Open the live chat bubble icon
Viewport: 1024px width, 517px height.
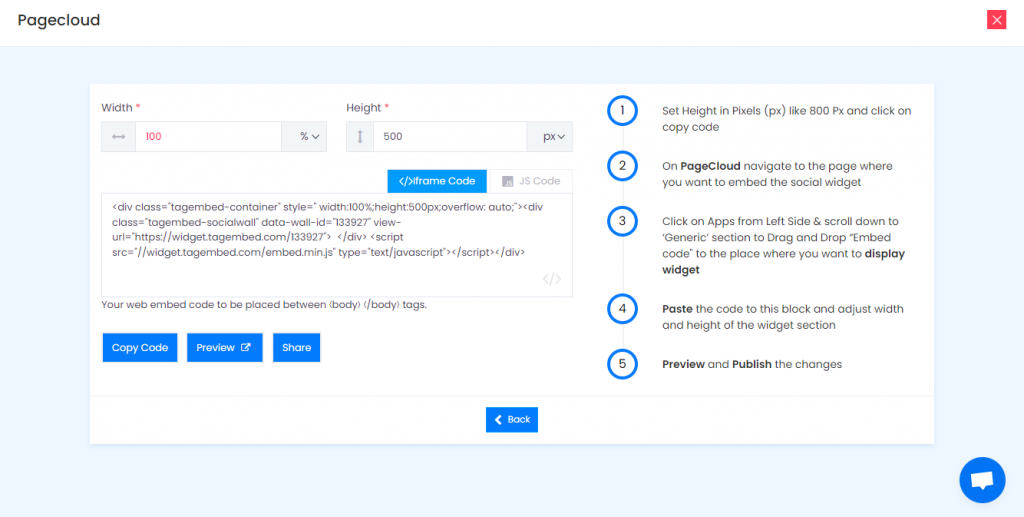point(982,480)
